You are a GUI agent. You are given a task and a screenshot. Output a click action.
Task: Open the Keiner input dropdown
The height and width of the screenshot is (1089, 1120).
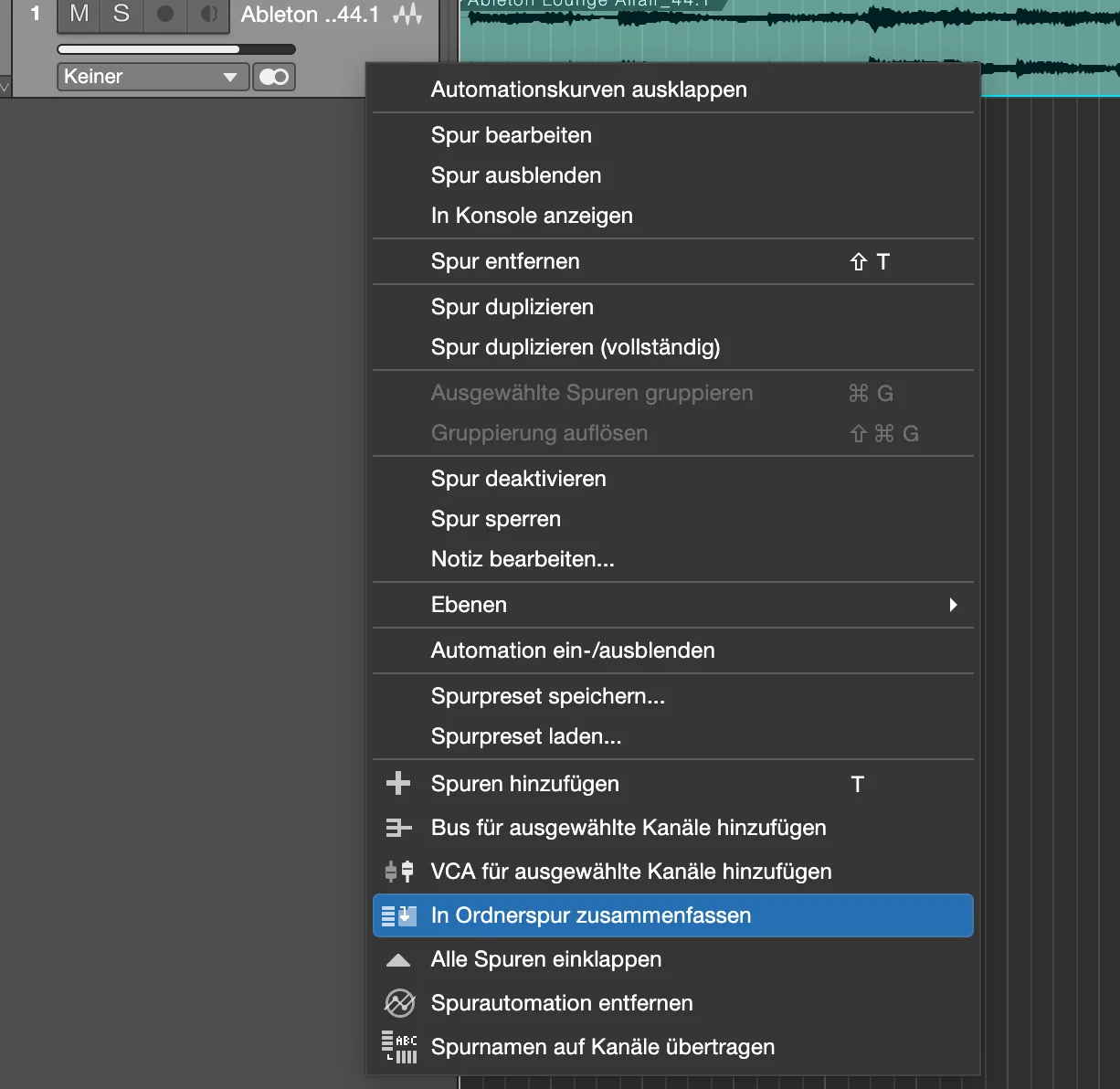153,77
